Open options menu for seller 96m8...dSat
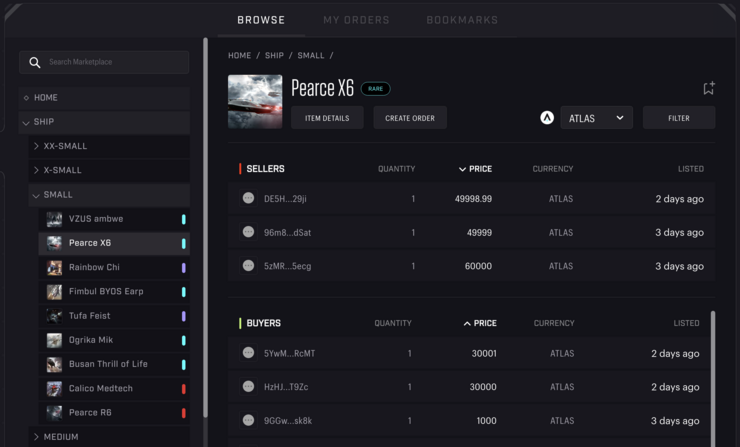Screen dimensions: 740x447 pyautogui.click(x=248, y=232)
